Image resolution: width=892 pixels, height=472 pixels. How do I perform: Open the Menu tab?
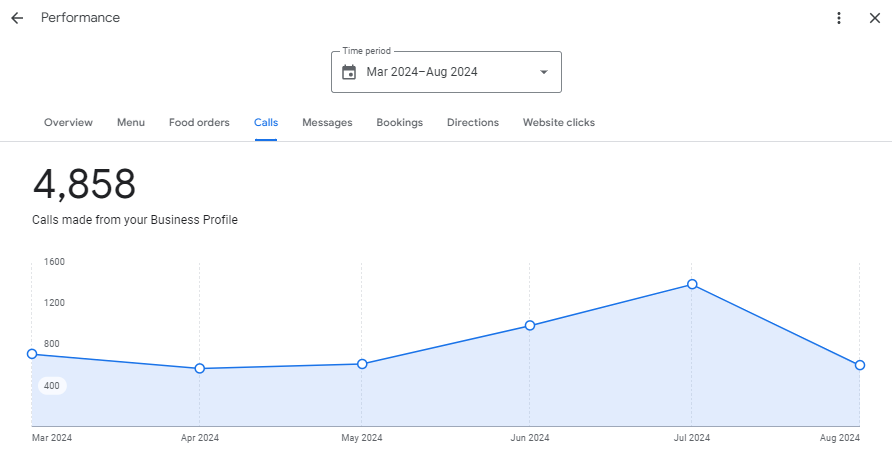[131, 123]
